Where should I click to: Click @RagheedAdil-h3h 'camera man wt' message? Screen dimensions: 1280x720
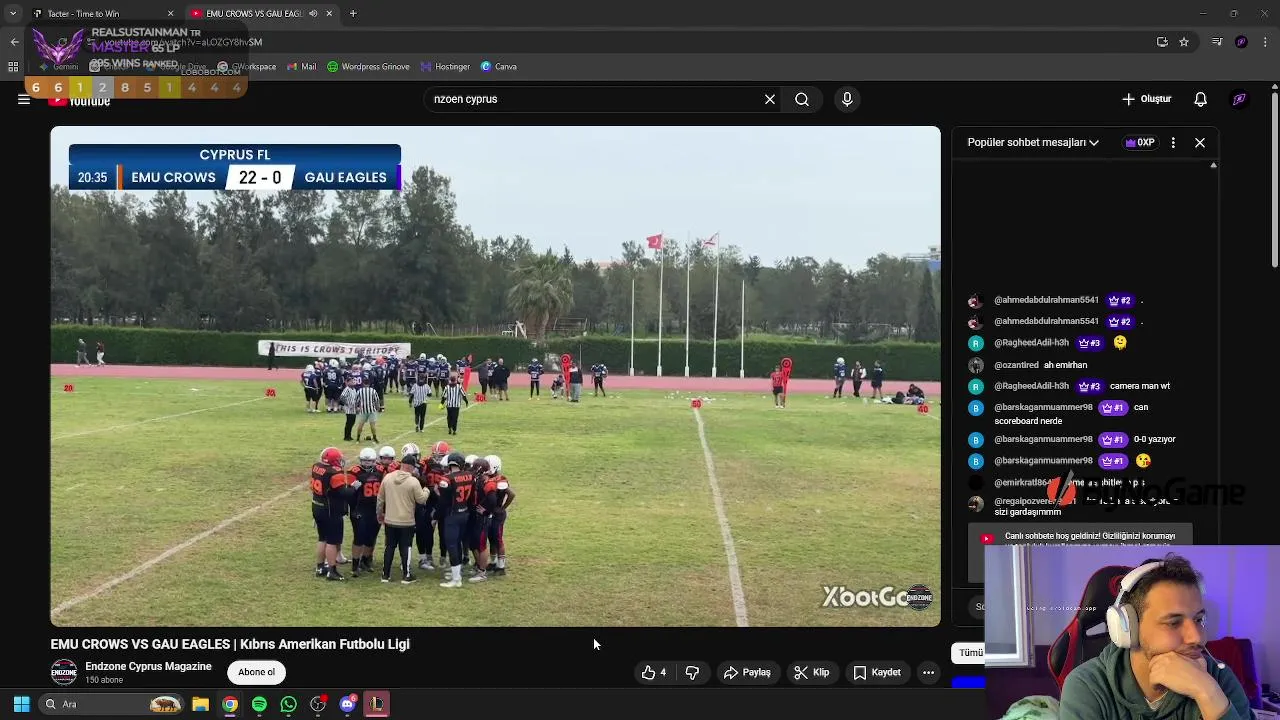point(1082,386)
